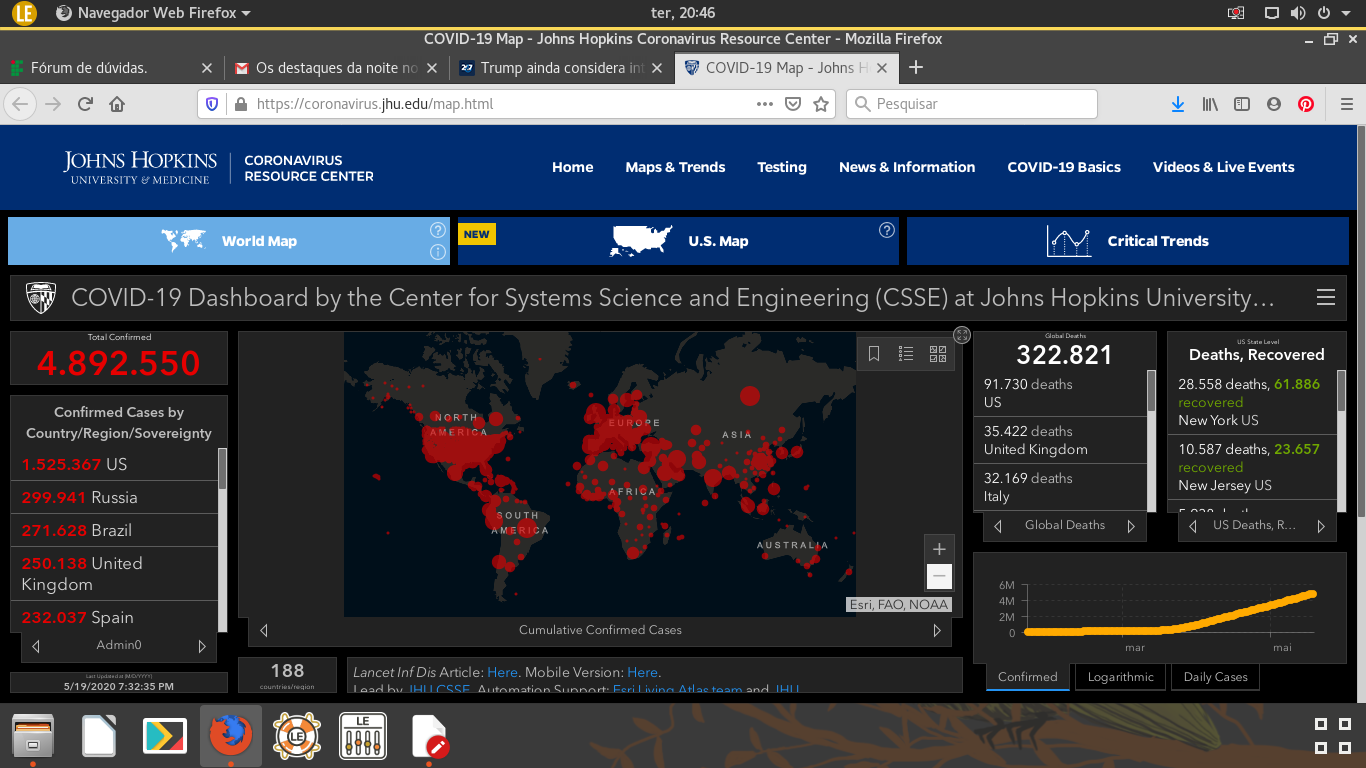
Task: Open the basemap gallery grid icon
Action: [938, 354]
